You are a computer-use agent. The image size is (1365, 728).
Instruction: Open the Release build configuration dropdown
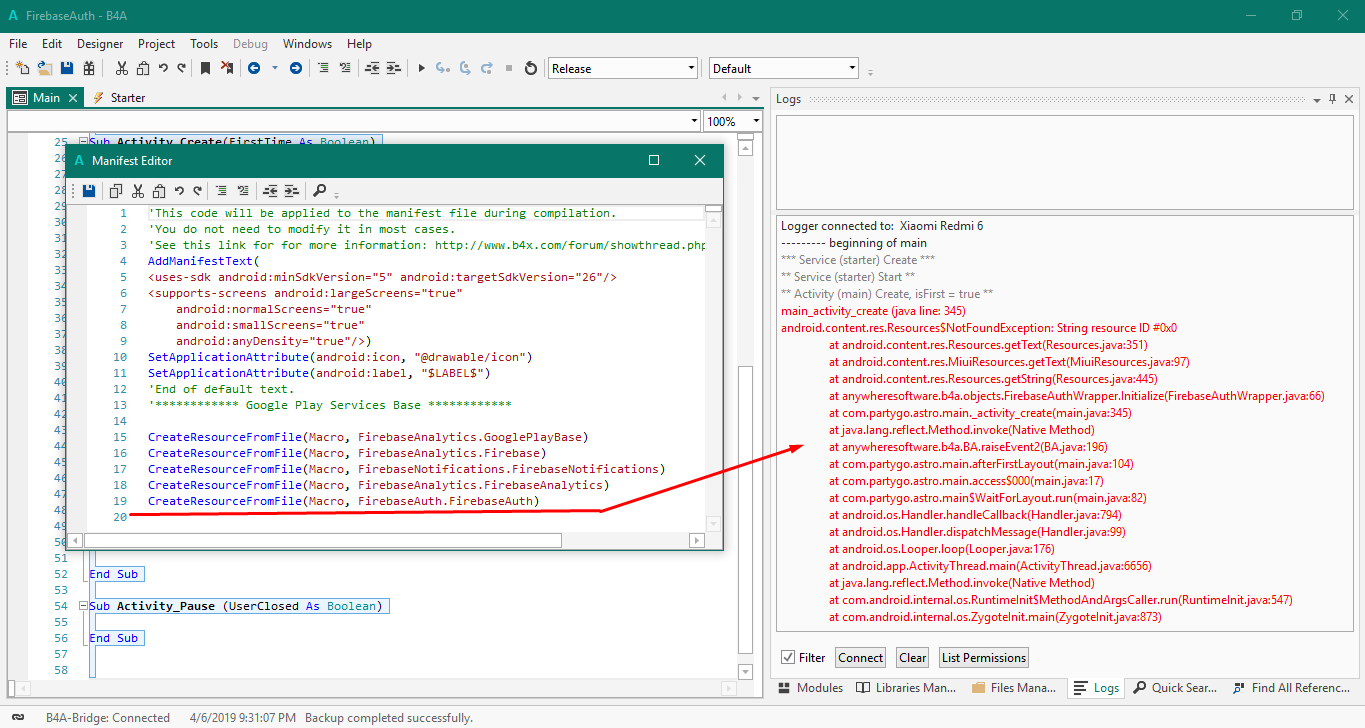click(x=691, y=68)
